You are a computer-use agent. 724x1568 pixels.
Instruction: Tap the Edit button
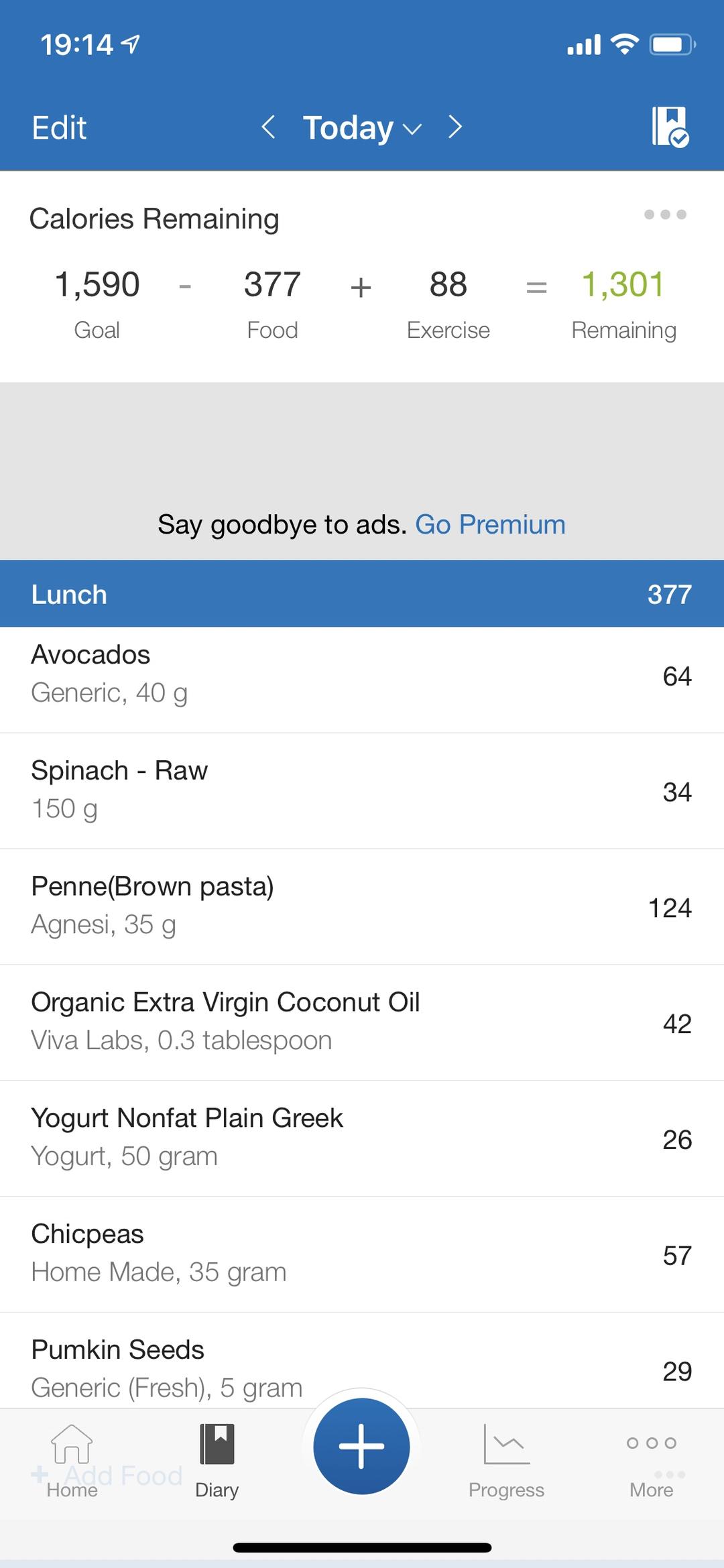[59, 127]
